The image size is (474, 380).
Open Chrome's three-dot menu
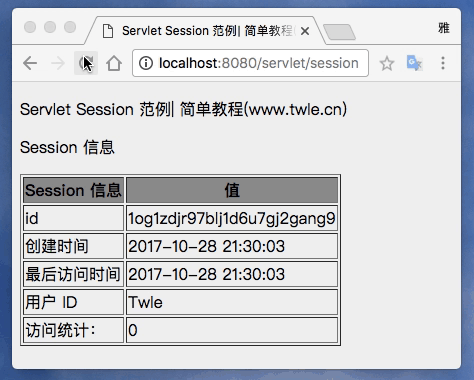point(443,63)
